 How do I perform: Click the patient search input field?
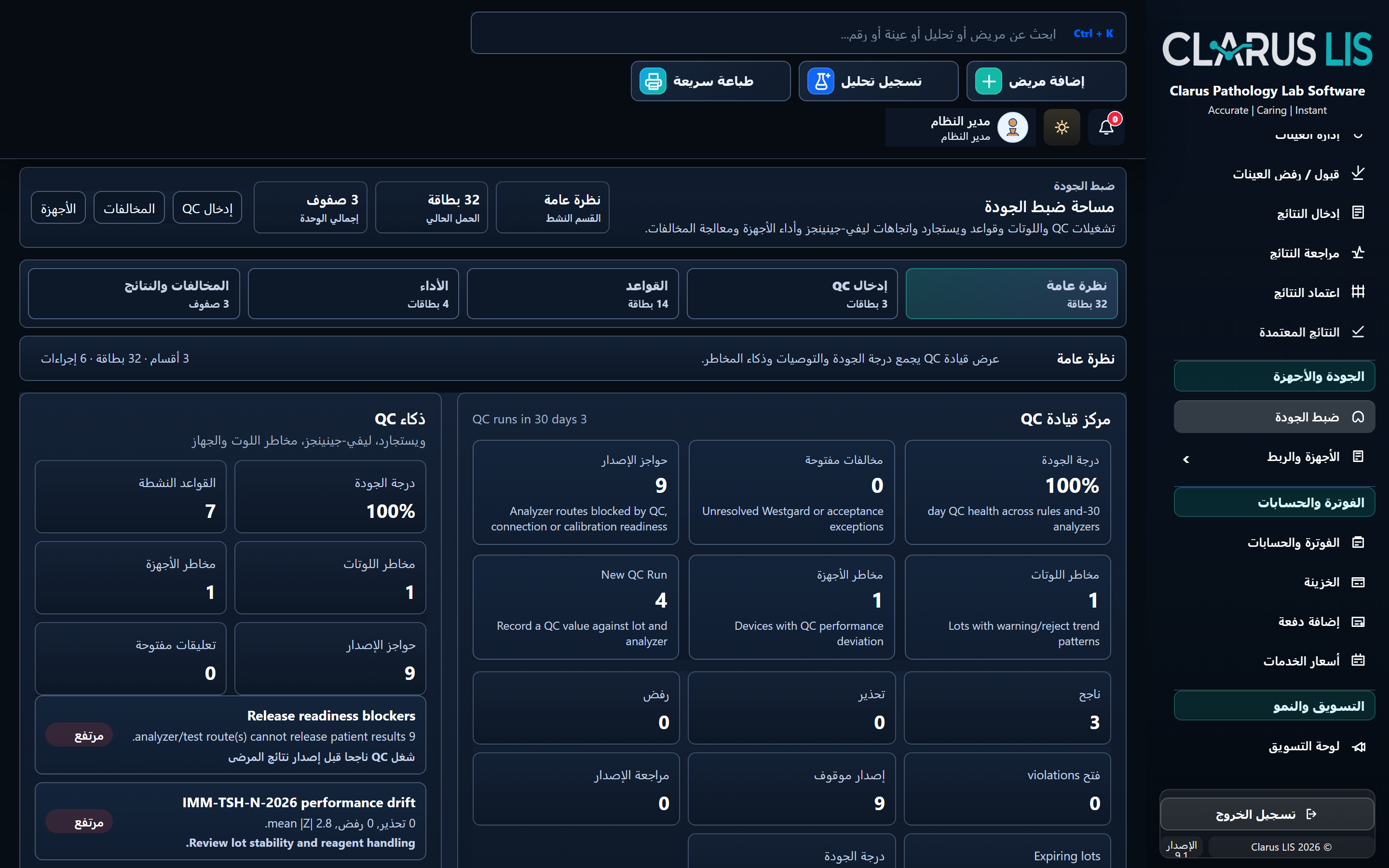(x=798, y=33)
